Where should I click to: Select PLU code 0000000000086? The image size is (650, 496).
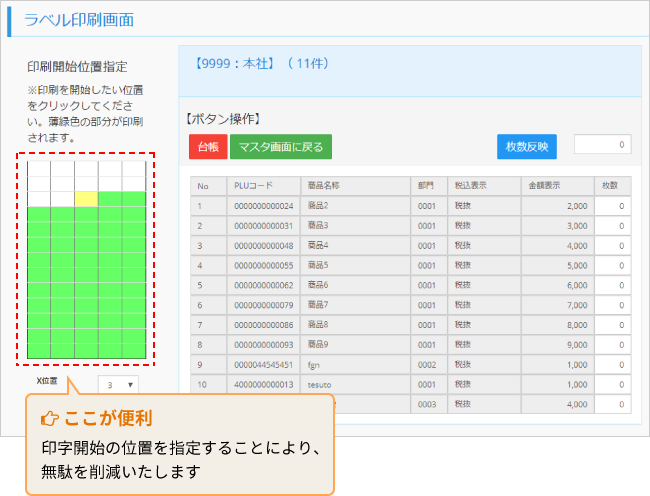(264, 325)
